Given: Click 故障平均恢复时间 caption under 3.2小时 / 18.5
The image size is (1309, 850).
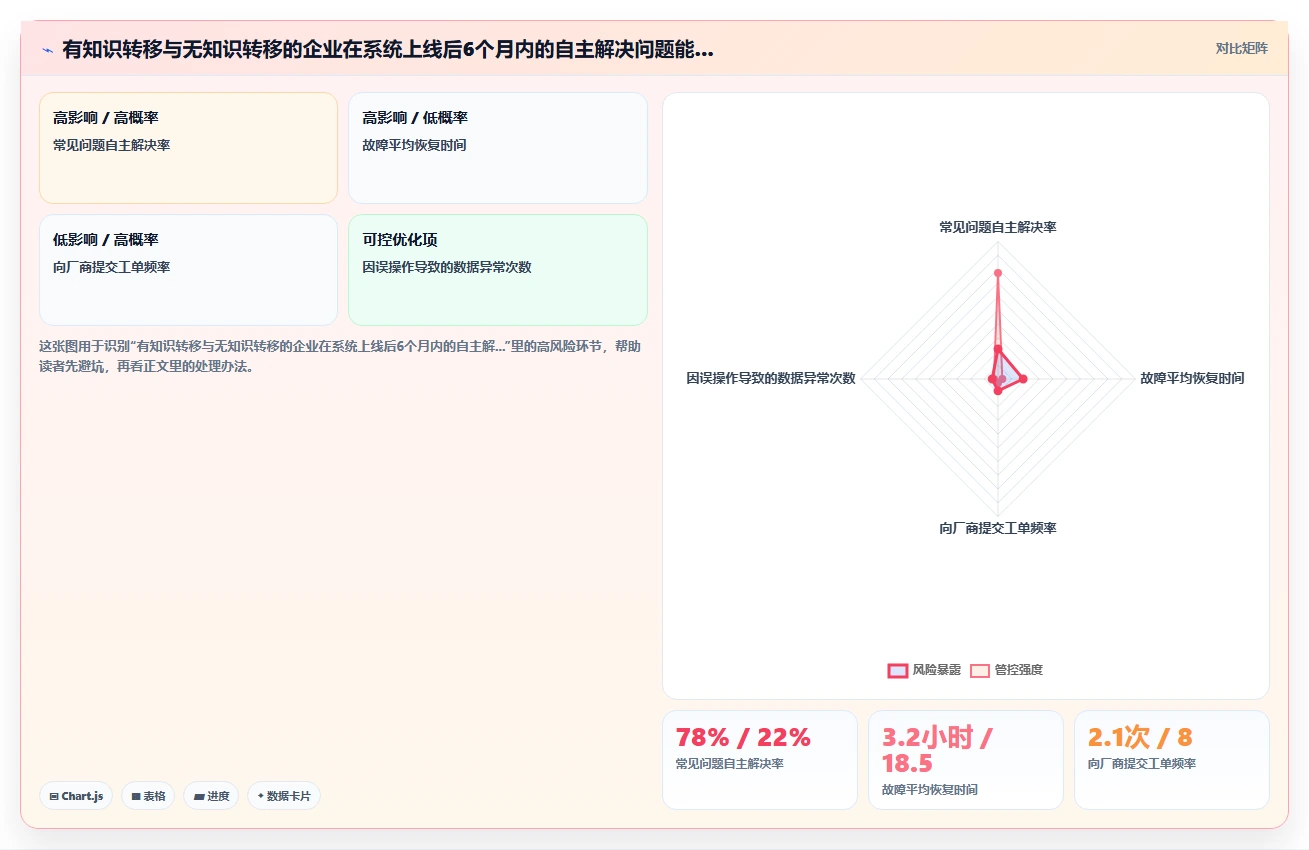Looking at the screenshot, I should click(x=929, y=790).
